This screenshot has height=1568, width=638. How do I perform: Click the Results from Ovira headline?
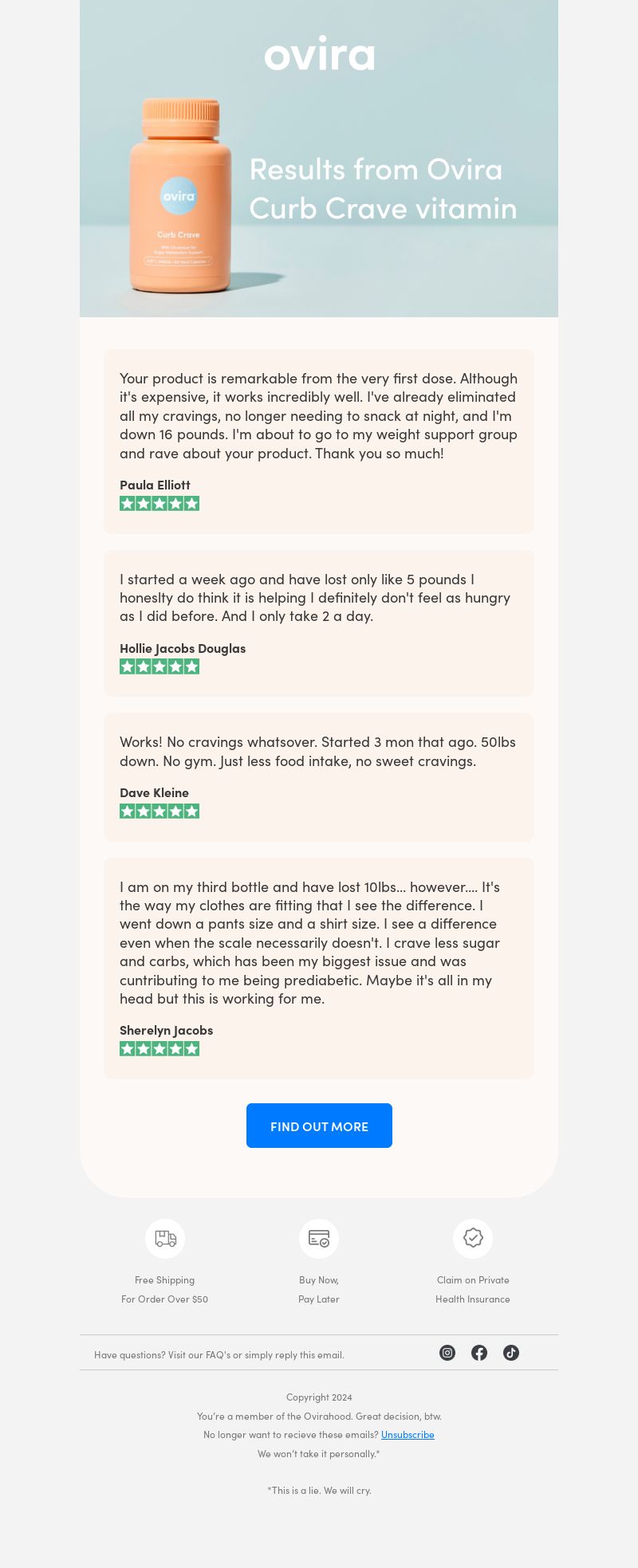[x=383, y=189]
